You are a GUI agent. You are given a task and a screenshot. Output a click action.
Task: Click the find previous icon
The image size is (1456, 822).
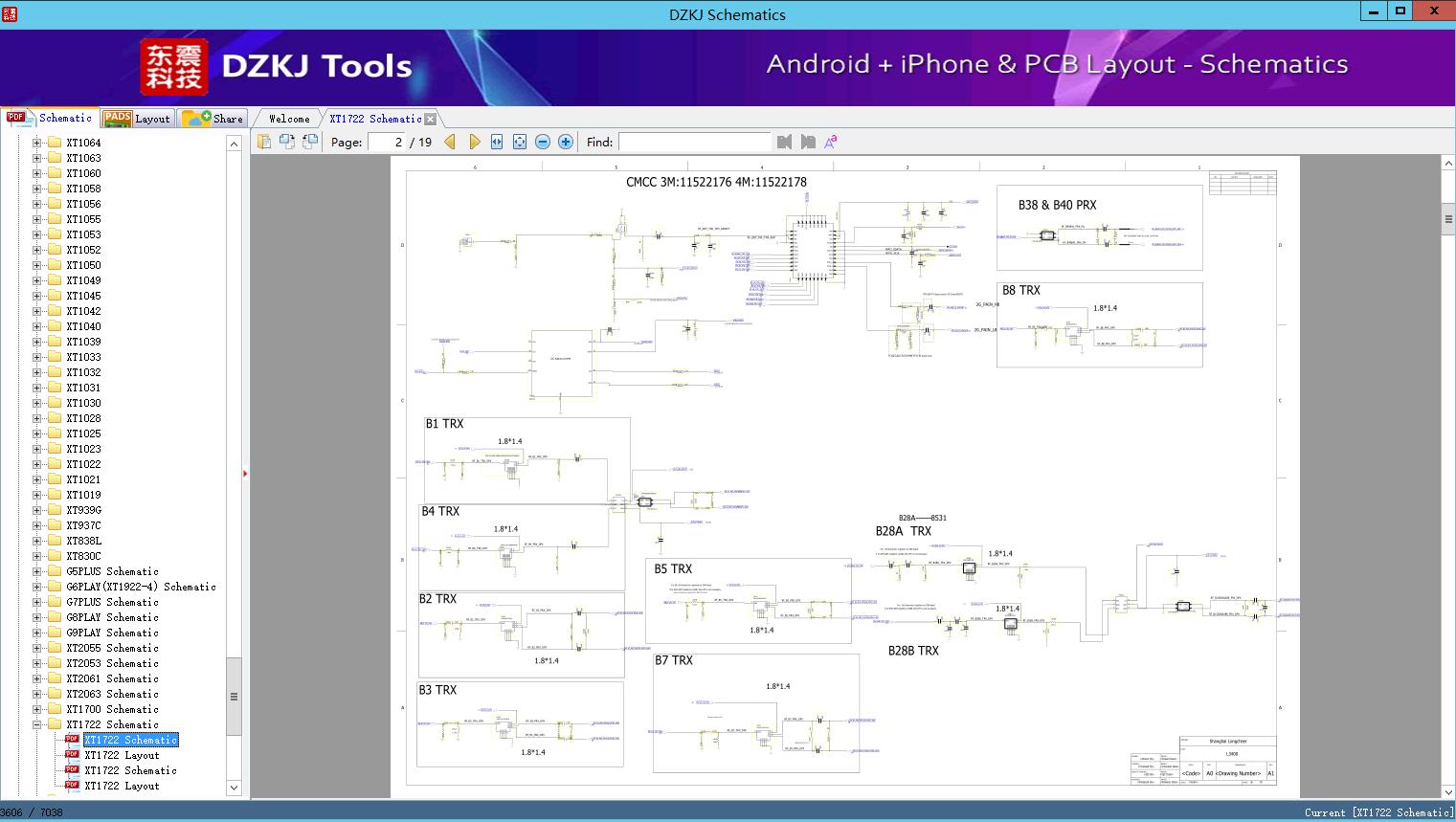(785, 142)
